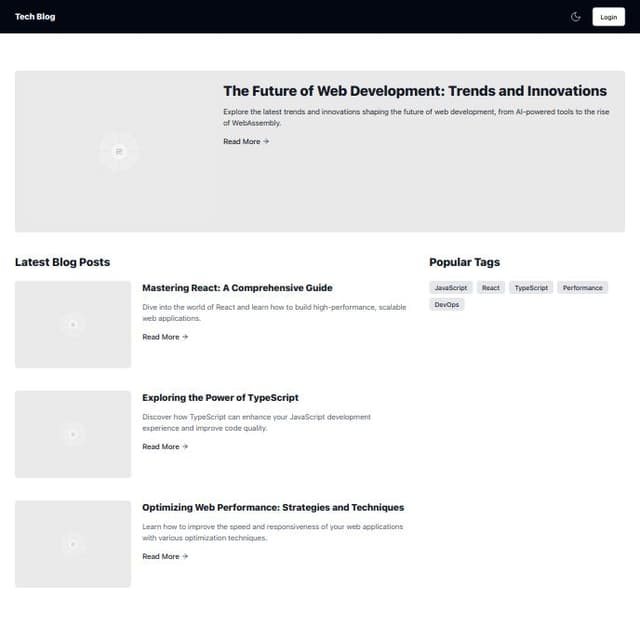Click the featured article hero image
The image size is (640, 625).
pyautogui.click(x=119, y=151)
